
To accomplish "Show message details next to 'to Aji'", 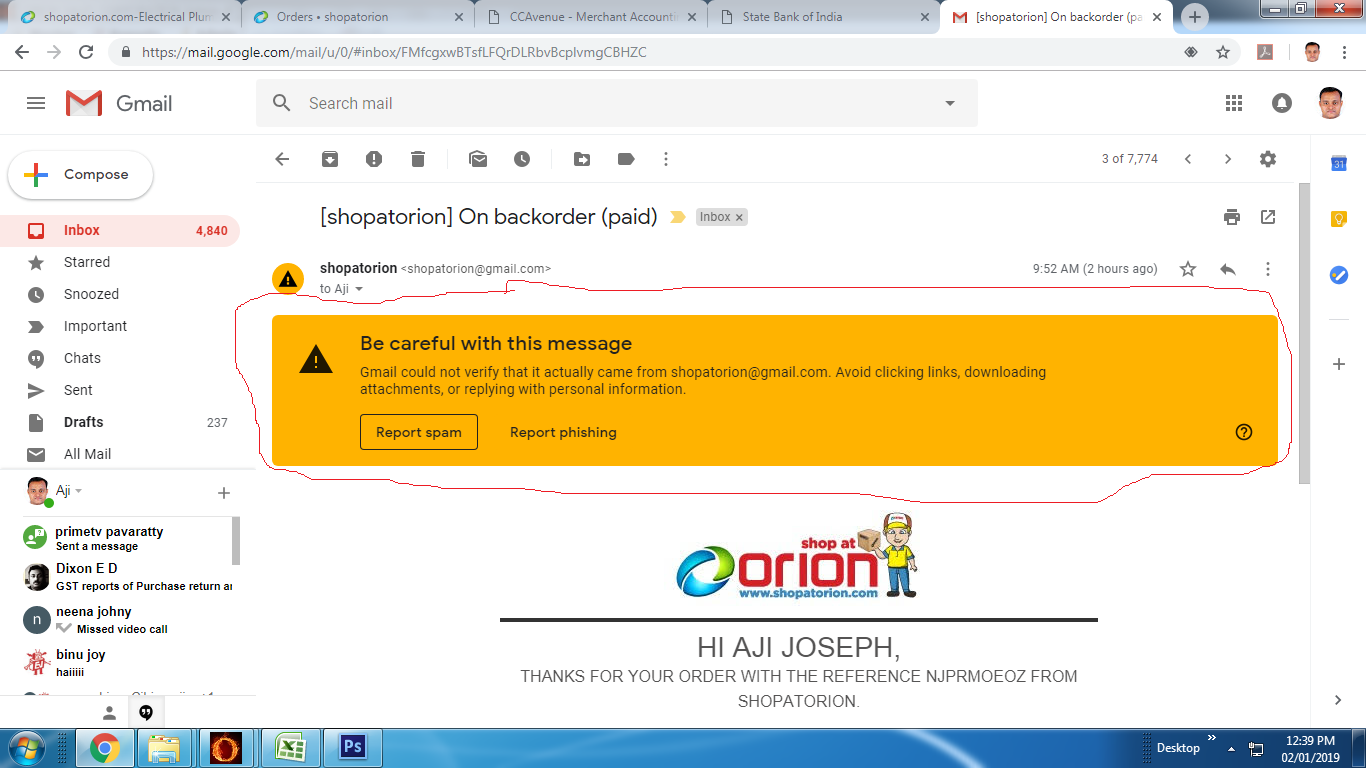I will pos(359,289).
